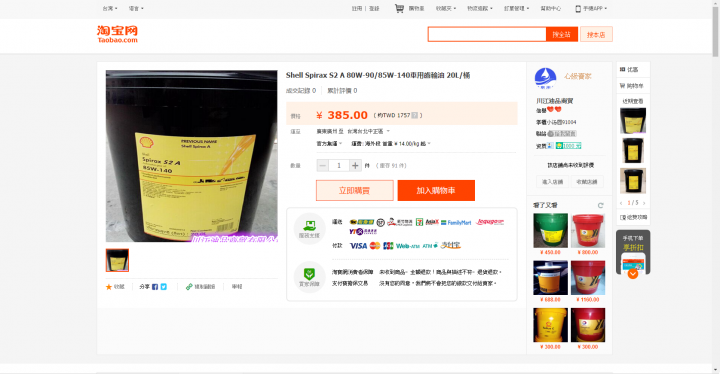Screen dimensions: 720x374
Task: Open the language dropdown in top bar
Action: [136, 8]
